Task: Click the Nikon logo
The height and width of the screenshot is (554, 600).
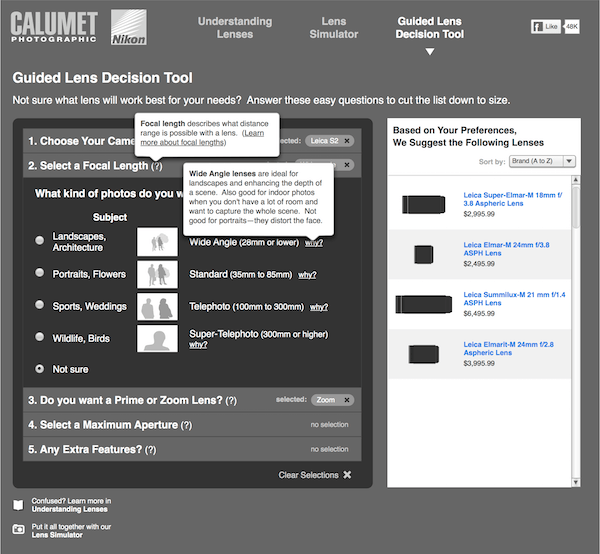Action: (129, 27)
